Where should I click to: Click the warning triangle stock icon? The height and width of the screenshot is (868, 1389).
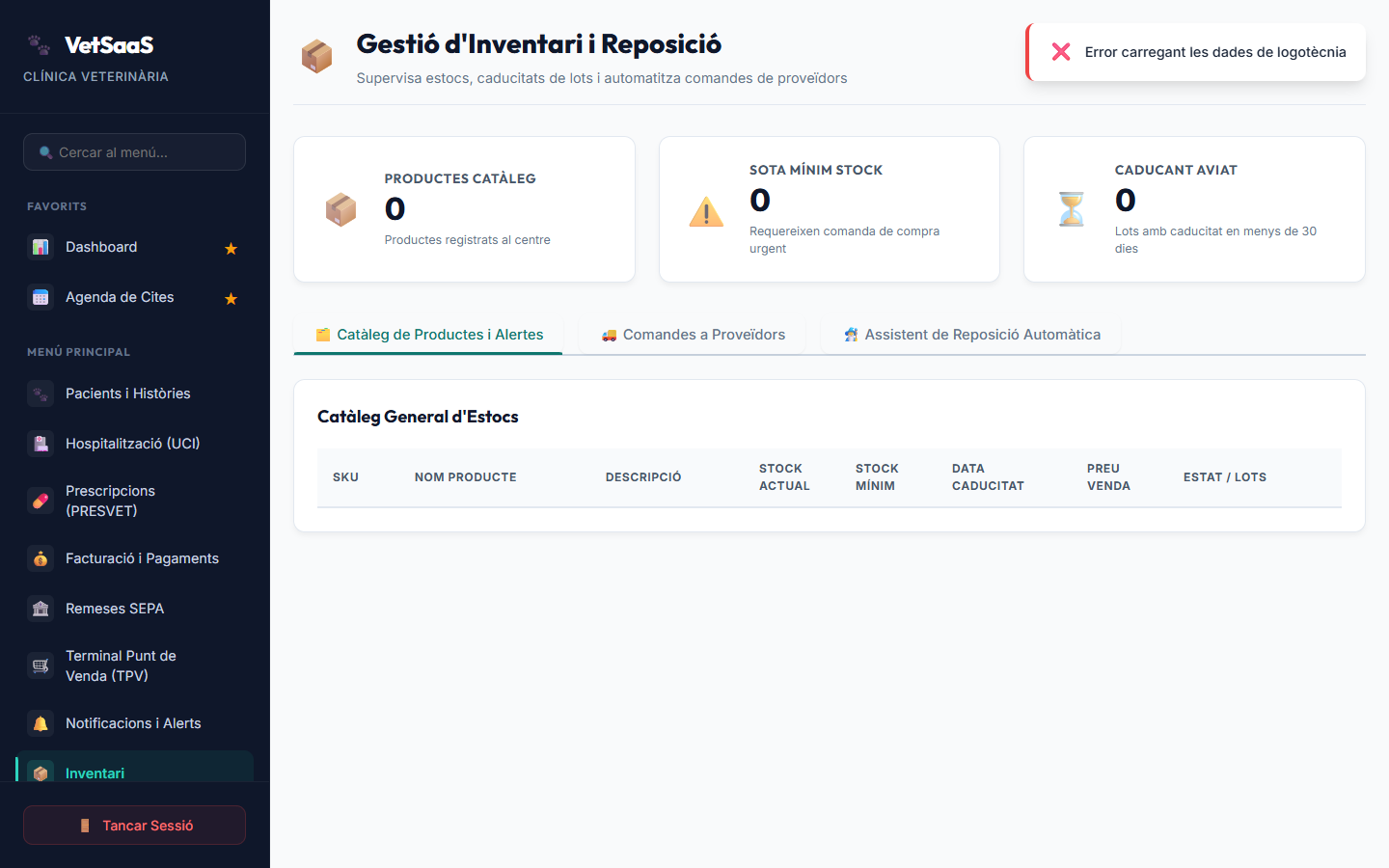click(706, 211)
